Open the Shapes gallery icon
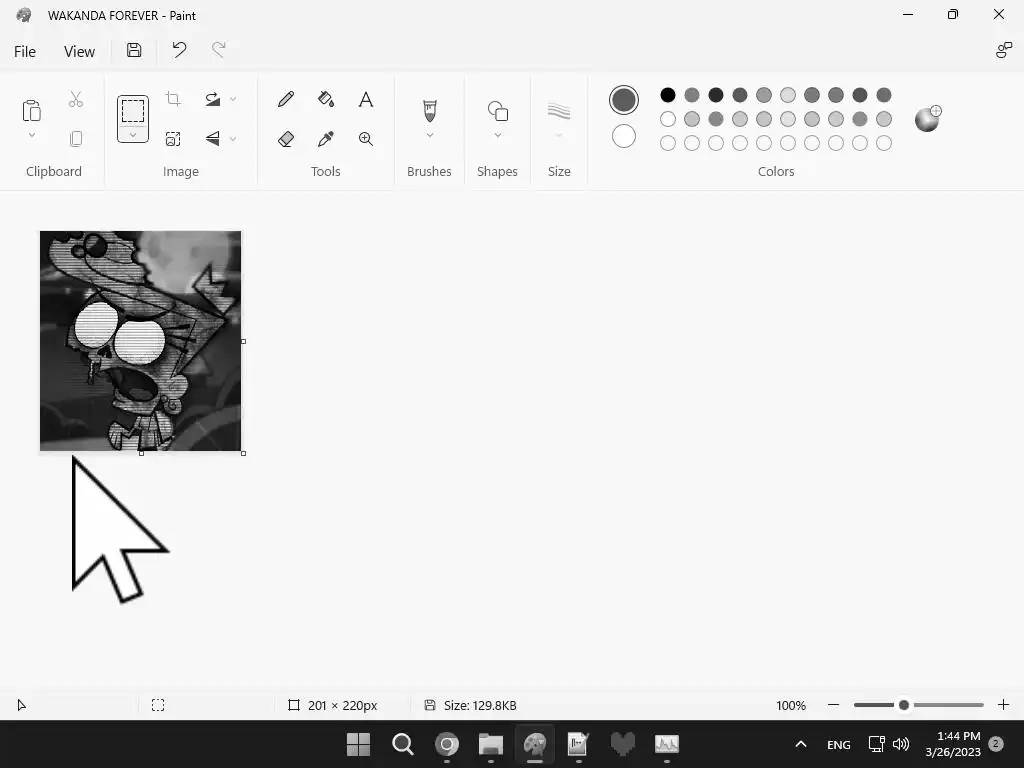Viewport: 1024px width, 768px height. tap(498, 110)
